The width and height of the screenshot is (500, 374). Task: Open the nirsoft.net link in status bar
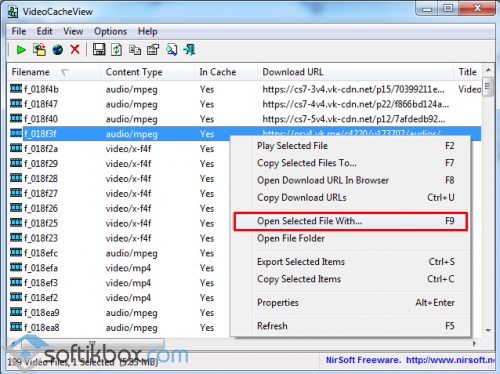click(450, 360)
